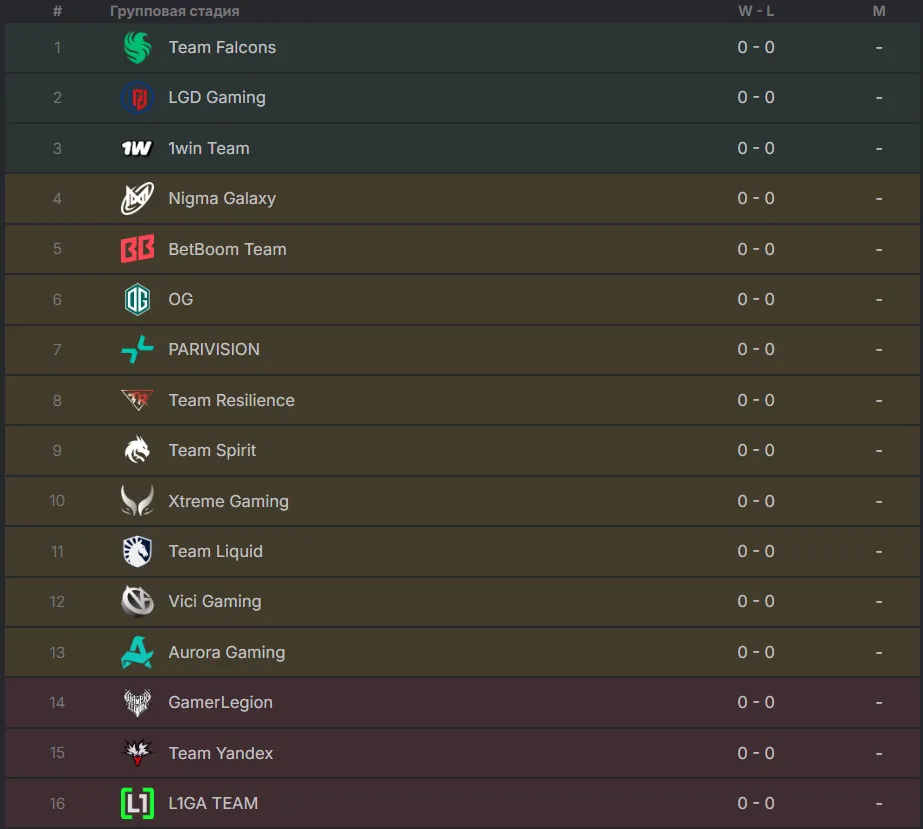
Task: Click the M column header
Action: [879, 11]
